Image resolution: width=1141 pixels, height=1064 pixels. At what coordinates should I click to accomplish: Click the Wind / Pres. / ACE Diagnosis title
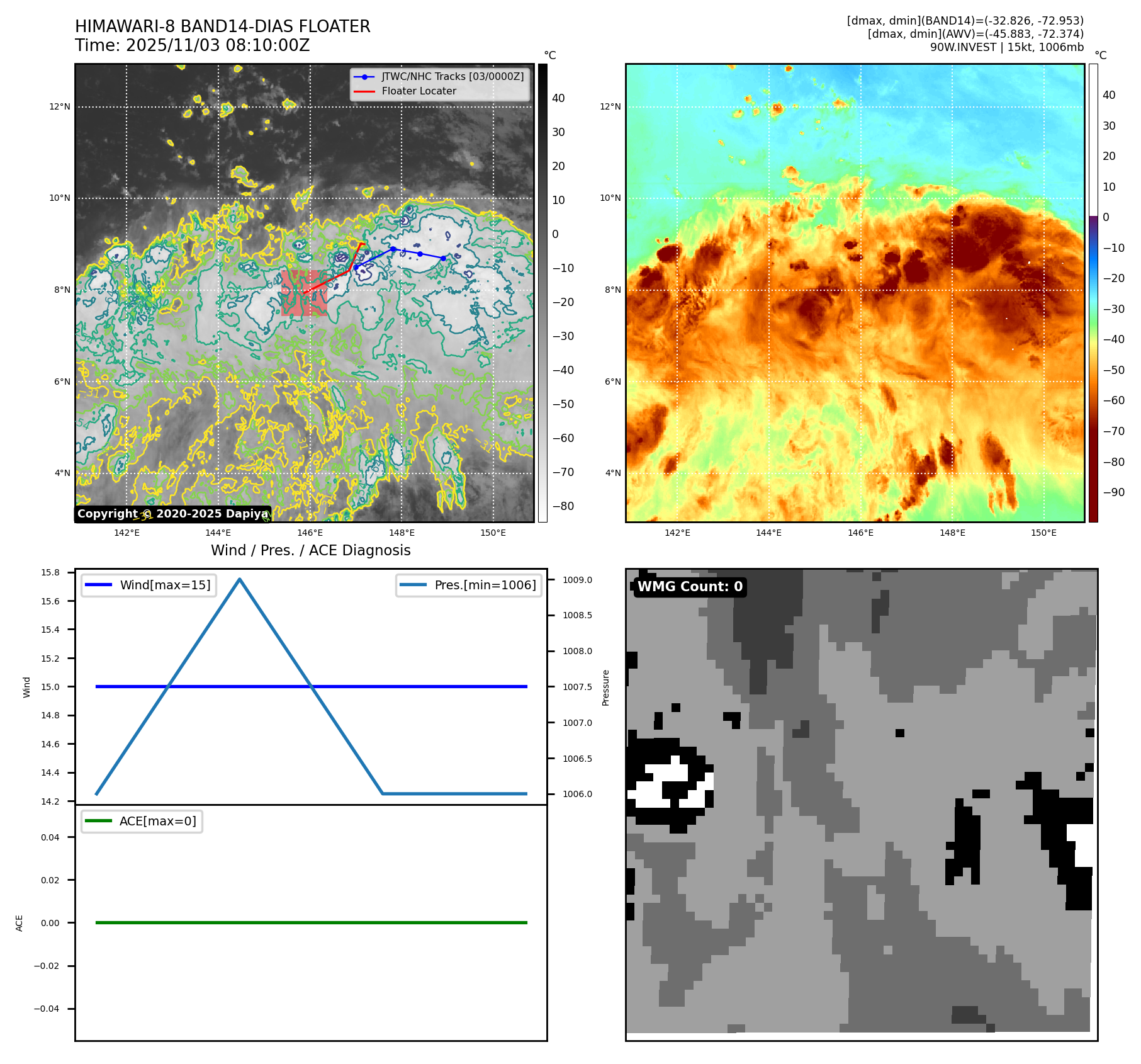pos(310,550)
